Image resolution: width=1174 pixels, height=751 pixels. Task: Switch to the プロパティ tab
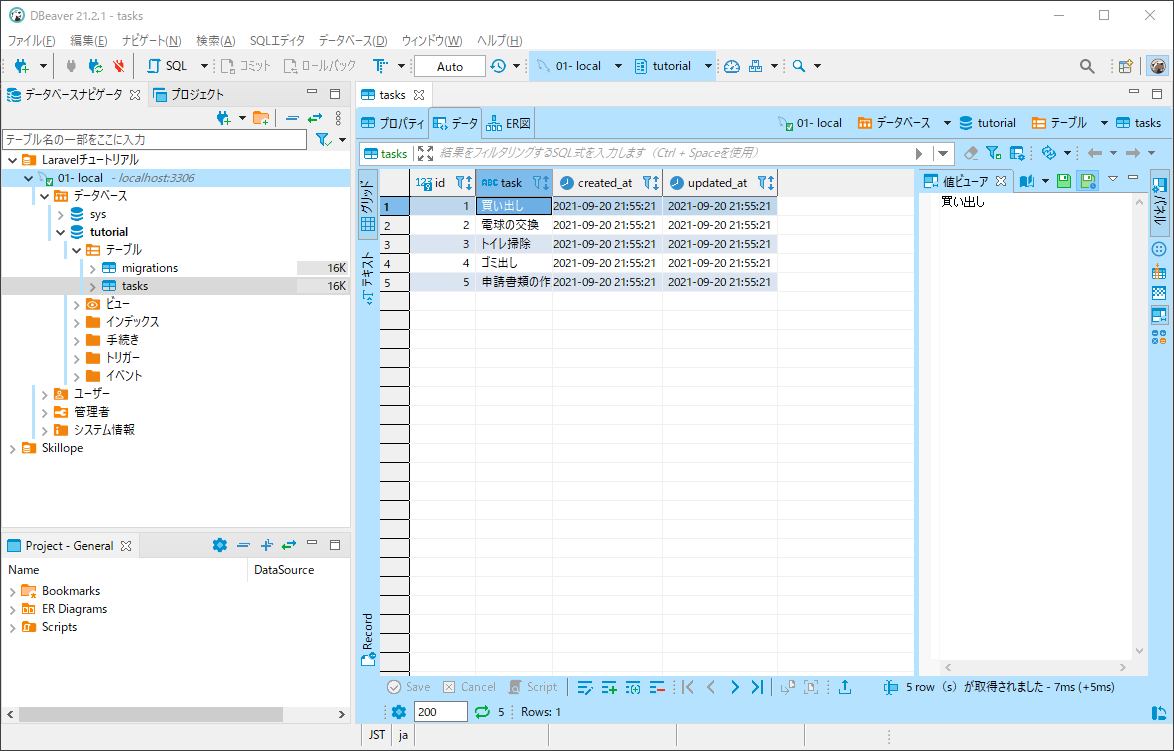tap(392, 123)
